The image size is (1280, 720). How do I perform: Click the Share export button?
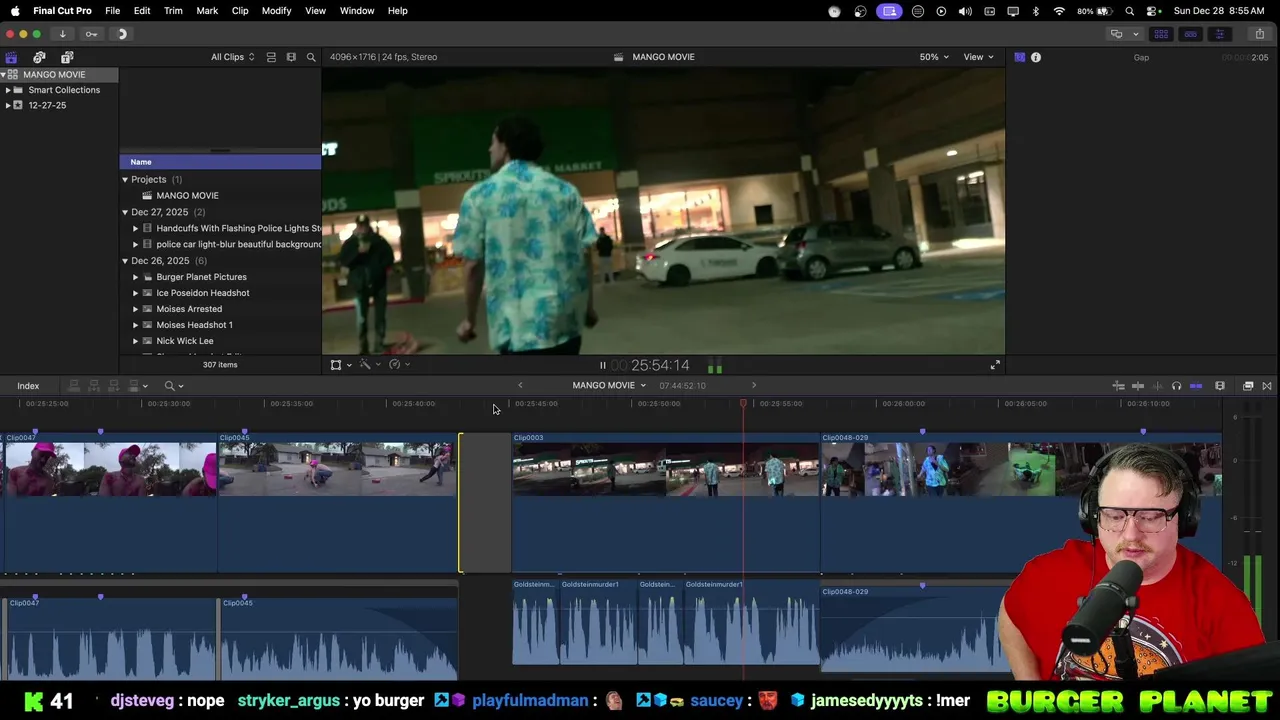pos(1260,34)
